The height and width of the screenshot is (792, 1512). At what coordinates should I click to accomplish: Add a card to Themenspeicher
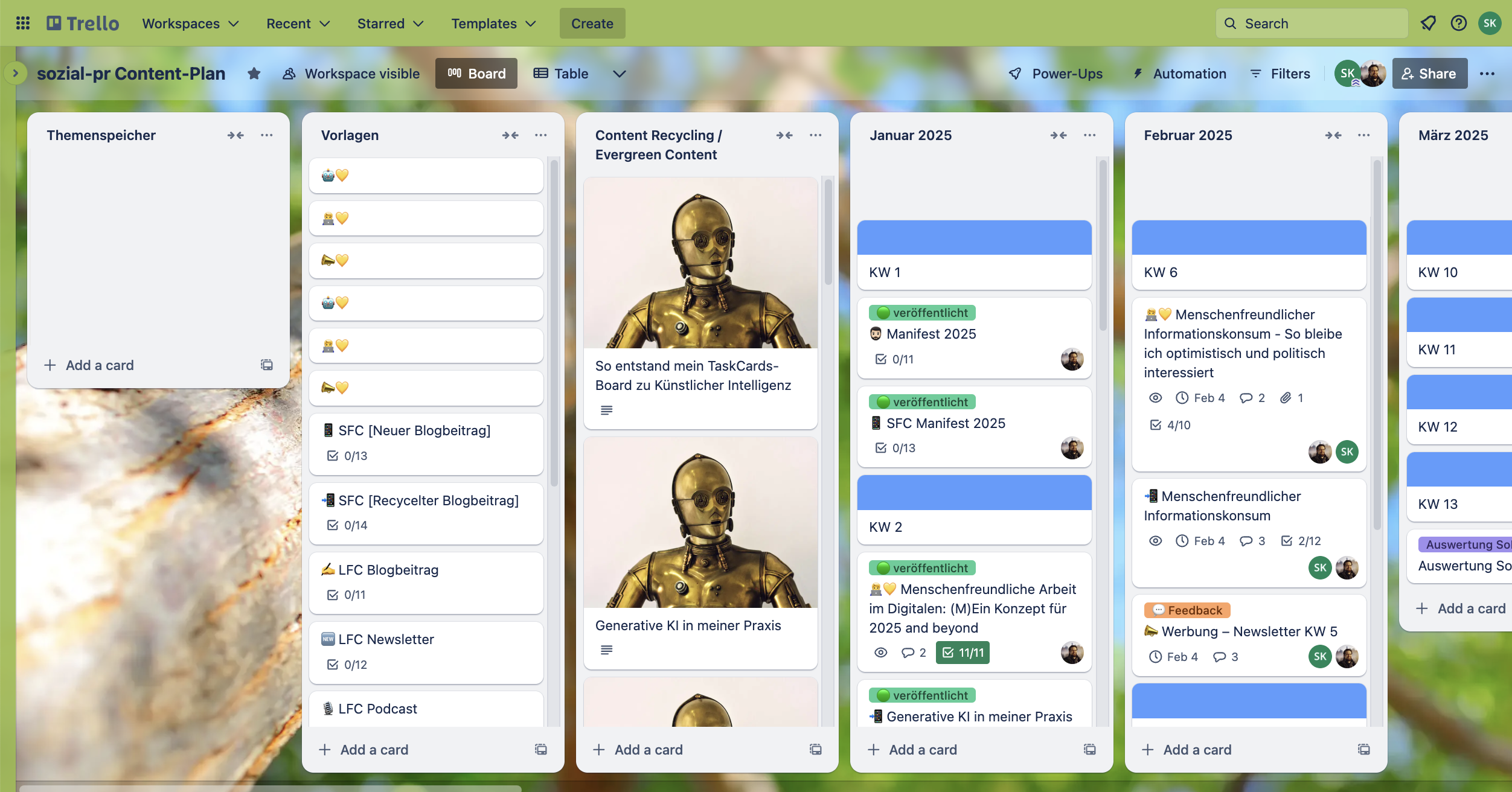tap(88, 365)
